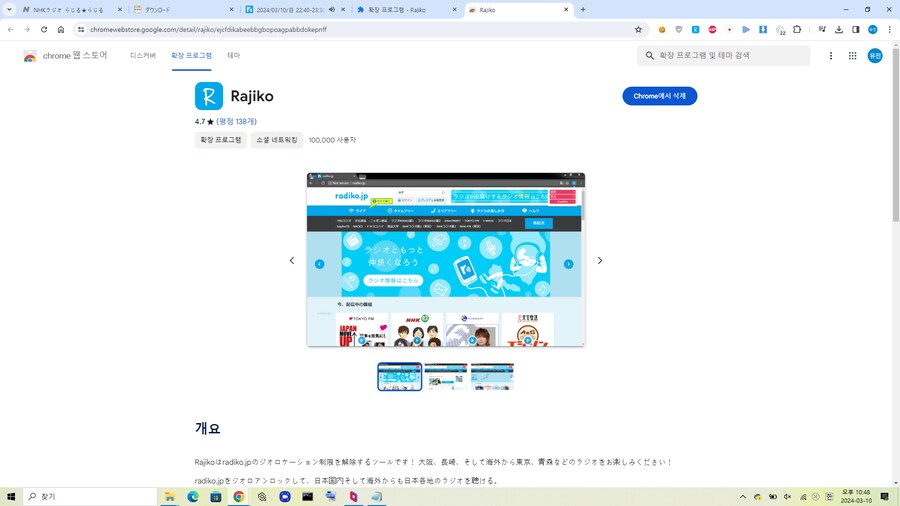Click Chrome에서 삭제 button
Screen dimensions: 900x506
[x=660, y=96]
